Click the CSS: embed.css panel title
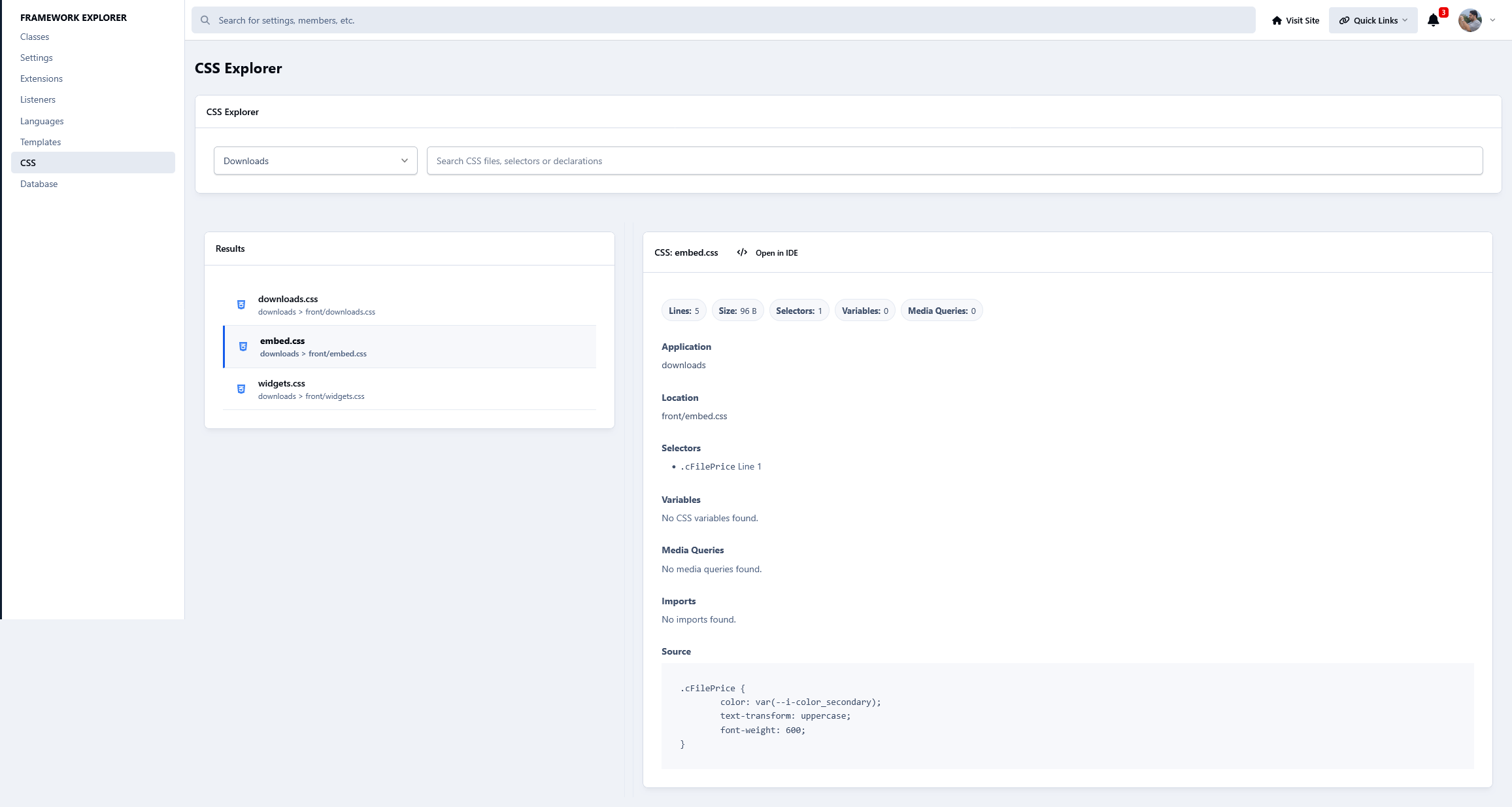 686,252
